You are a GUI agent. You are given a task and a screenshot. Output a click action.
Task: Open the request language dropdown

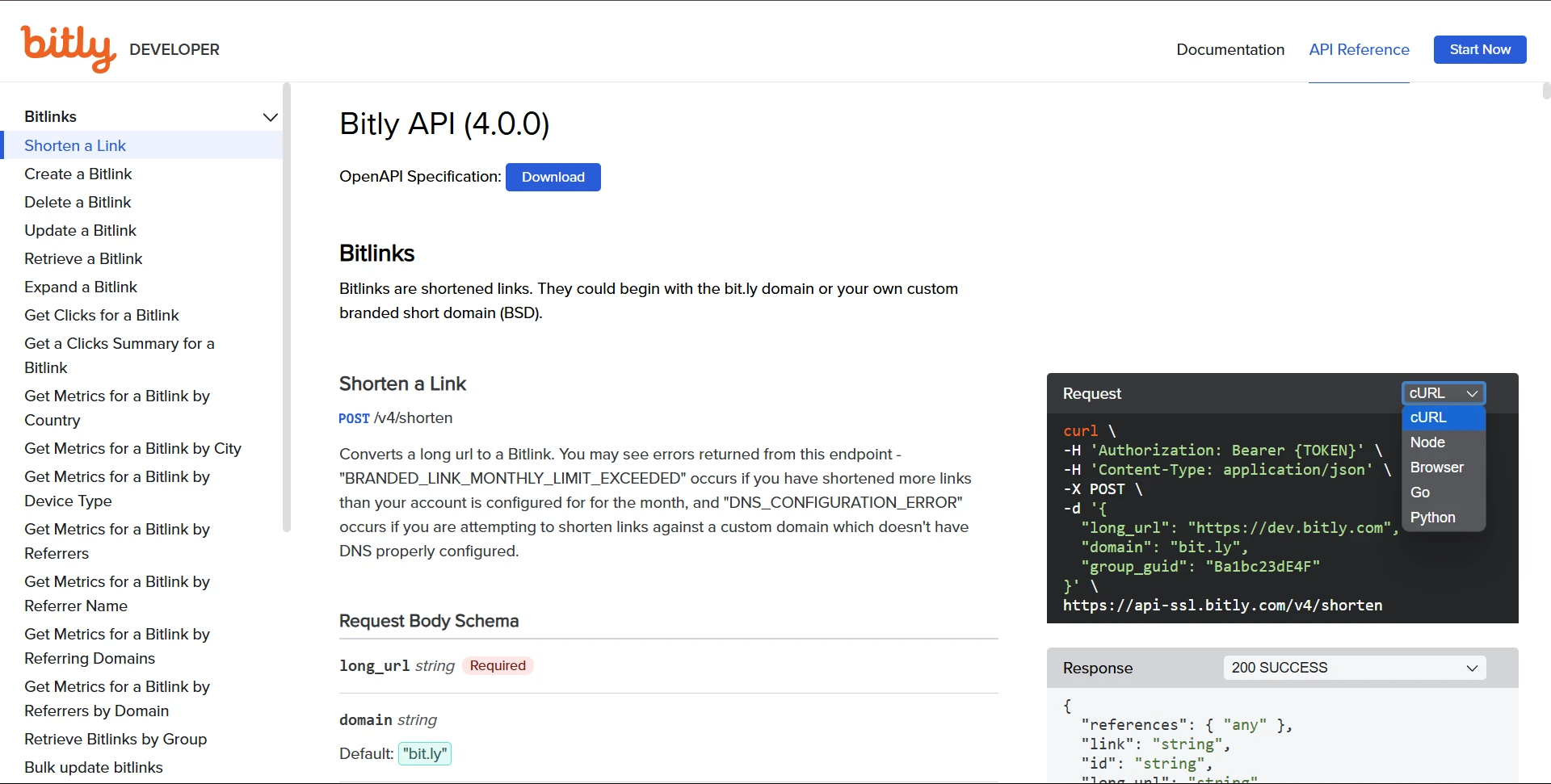tap(1443, 393)
